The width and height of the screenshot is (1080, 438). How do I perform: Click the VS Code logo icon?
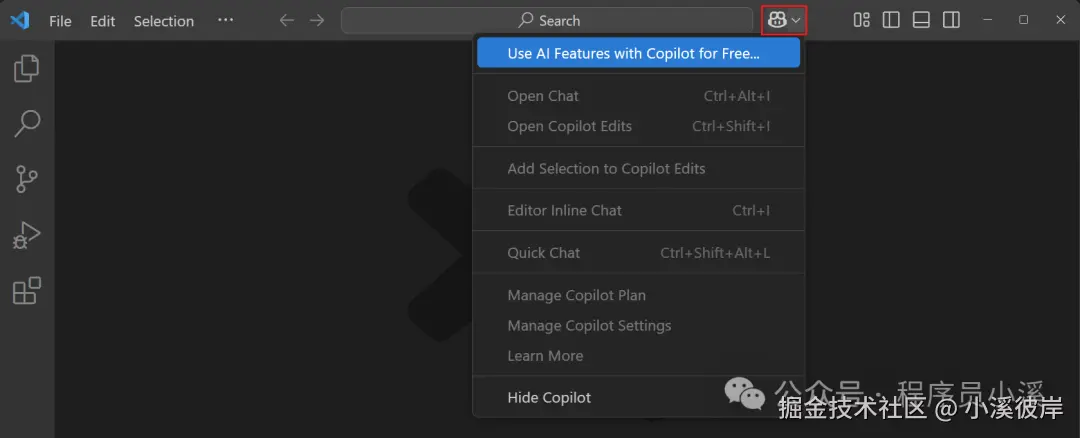coord(20,20)
